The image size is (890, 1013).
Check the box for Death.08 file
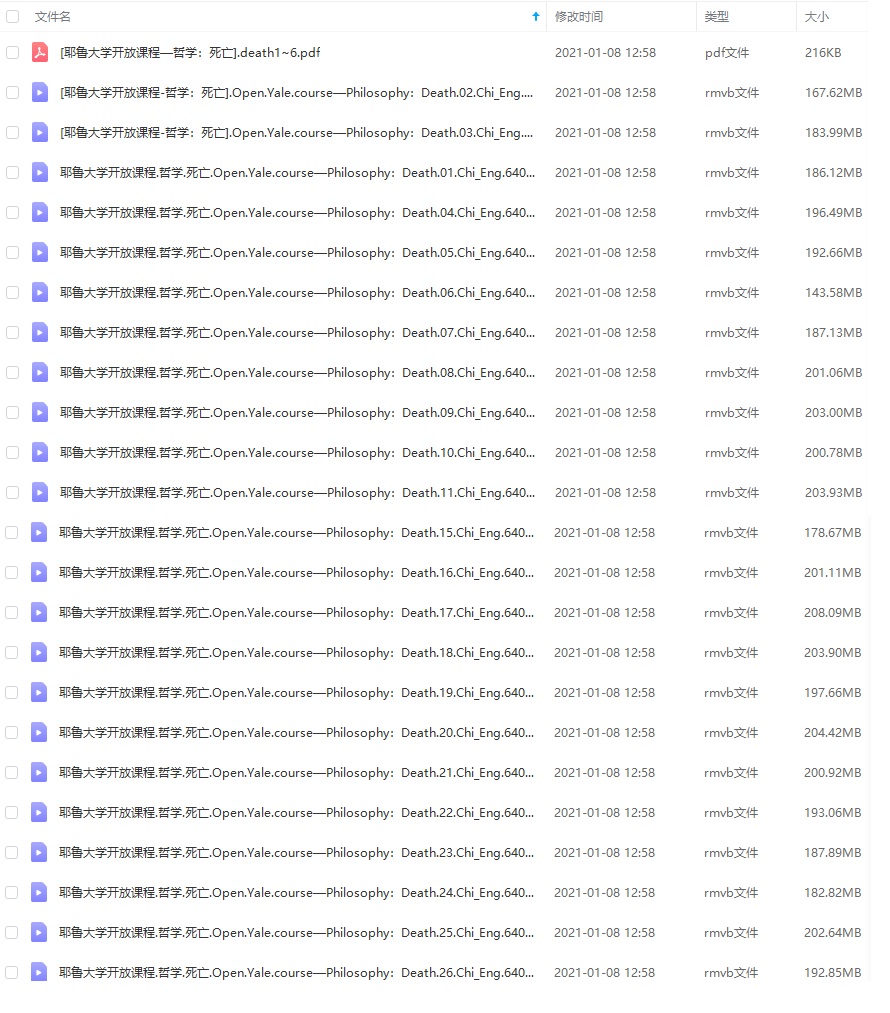(x=12, y=373)
